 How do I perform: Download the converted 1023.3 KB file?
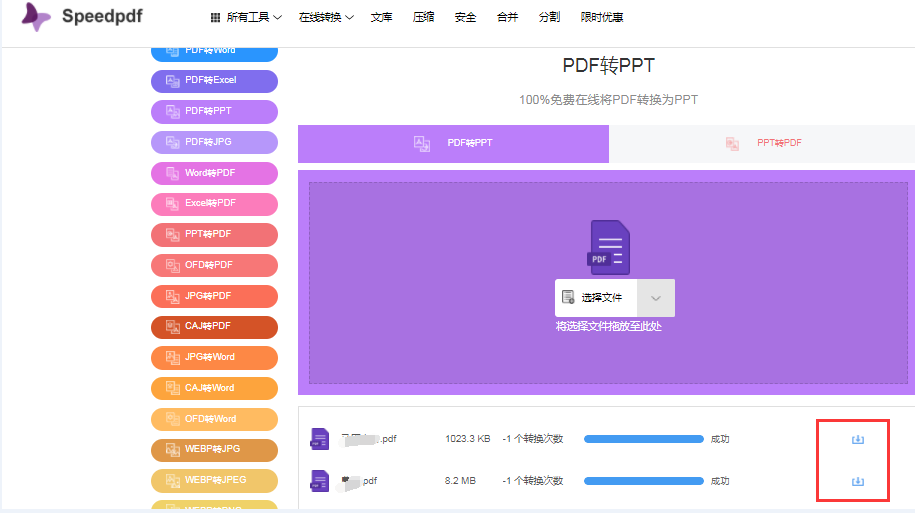tap(857, 439)
